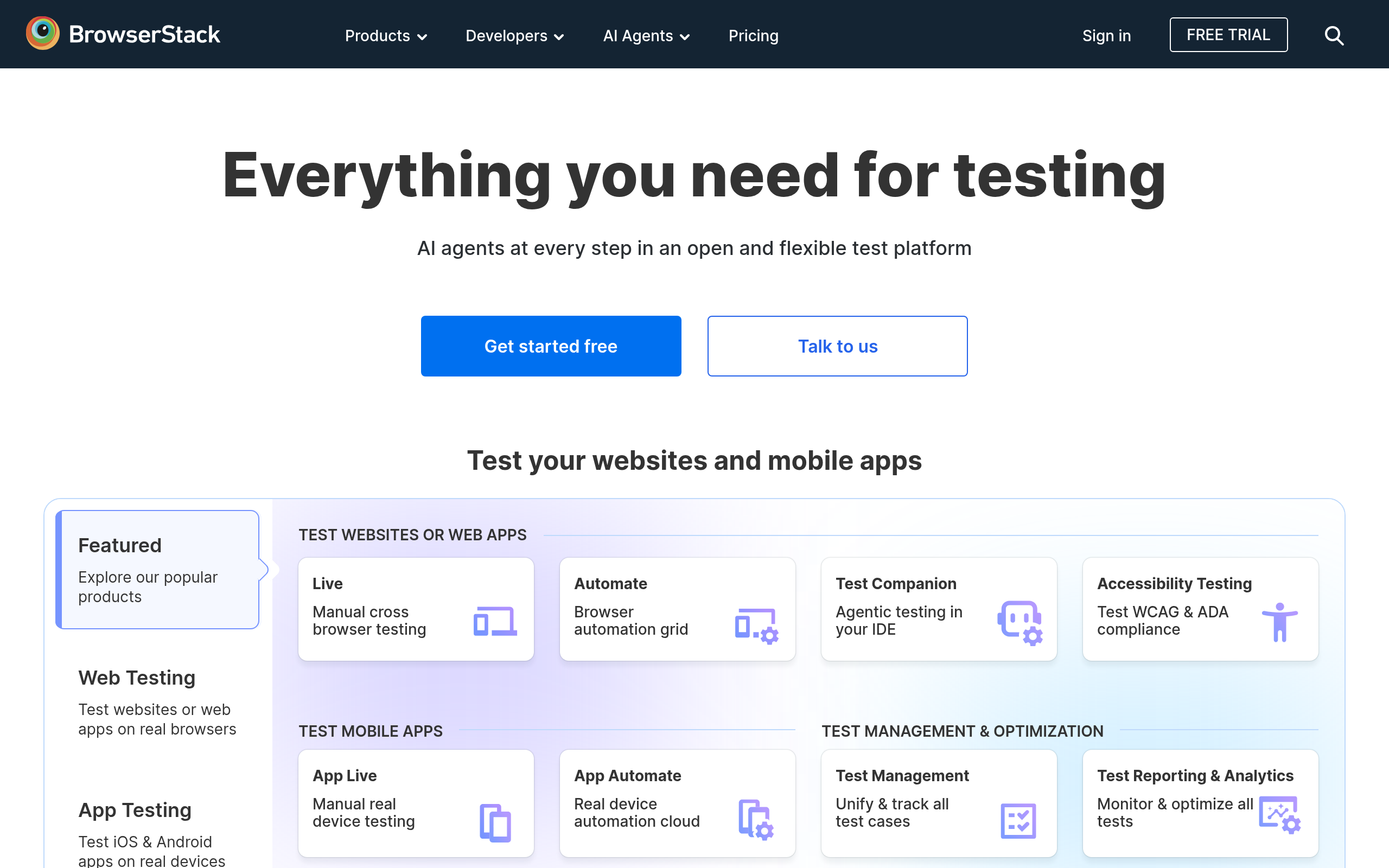1389x868 pixels.
Task: Click the Talk to us button
Action: click(x=837, y=346)
